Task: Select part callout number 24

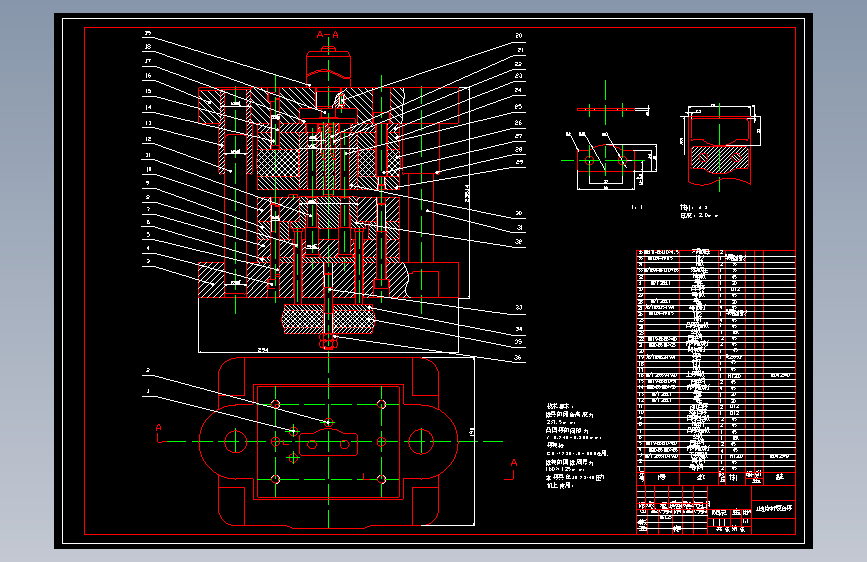Action: pyautogui.click(x=518, y=90)
